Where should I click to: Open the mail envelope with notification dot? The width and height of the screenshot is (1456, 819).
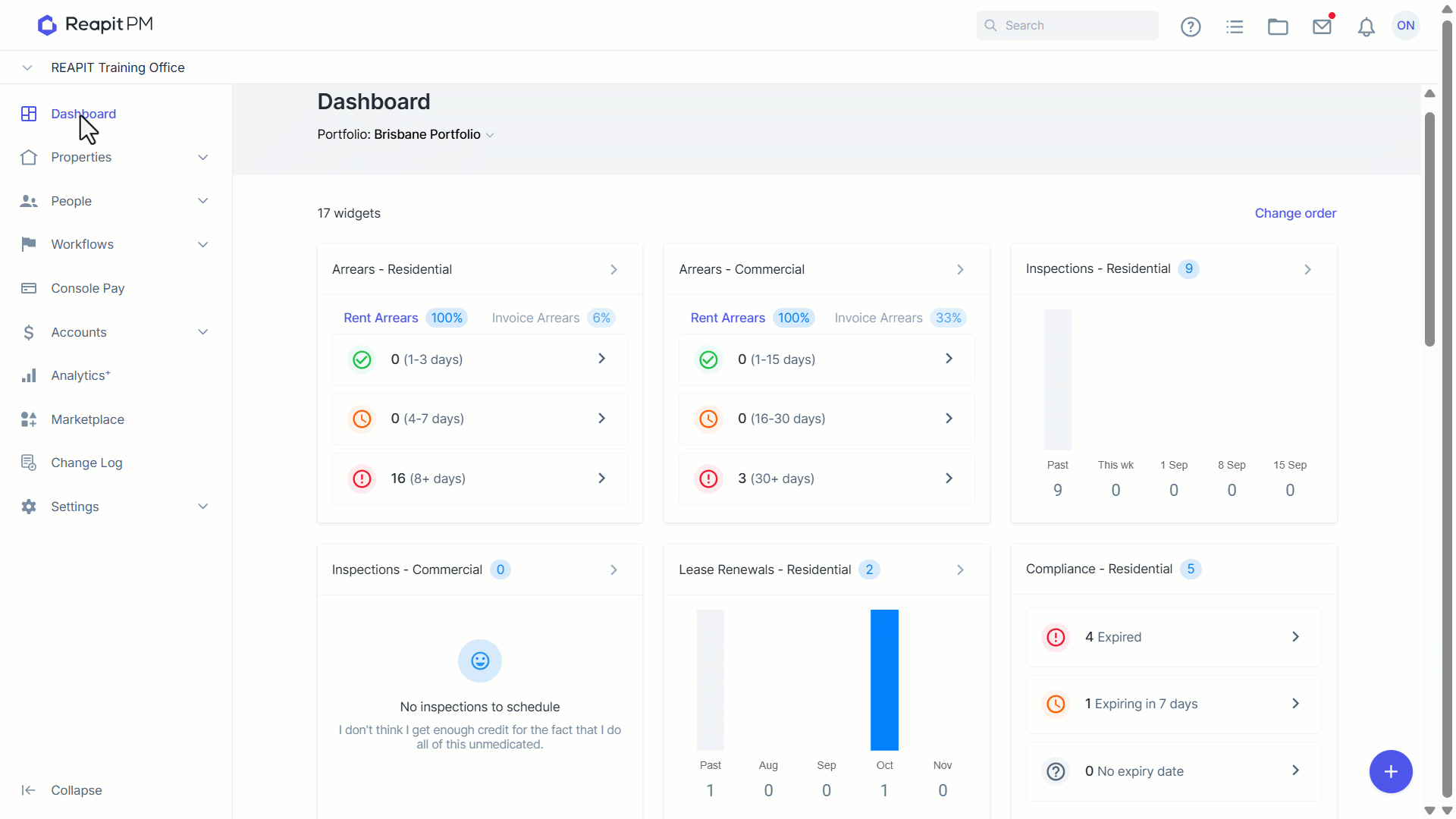coord(1323,27)
